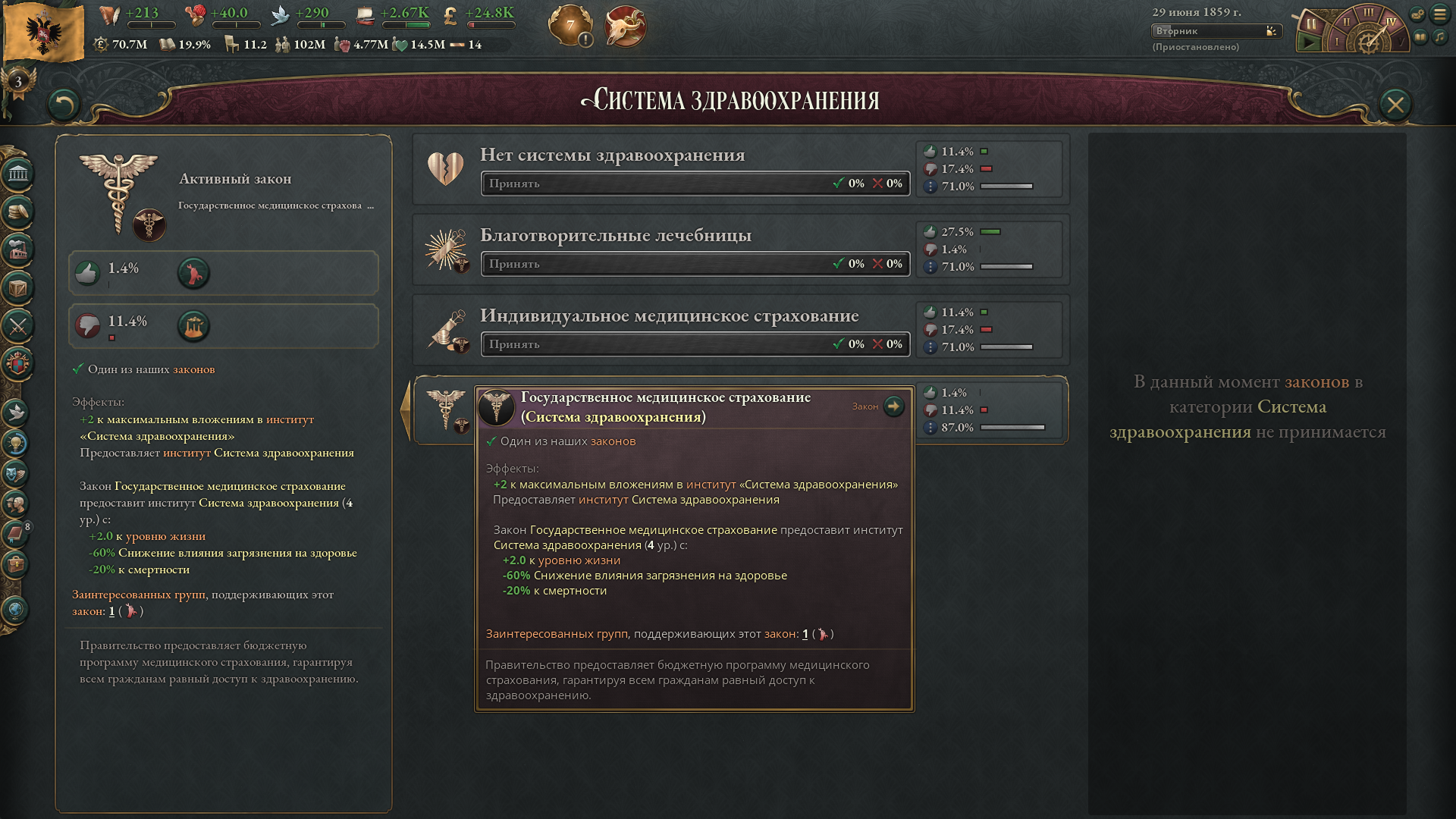
Task: Open the Military crossed swords icon
Action: point(18,326)
